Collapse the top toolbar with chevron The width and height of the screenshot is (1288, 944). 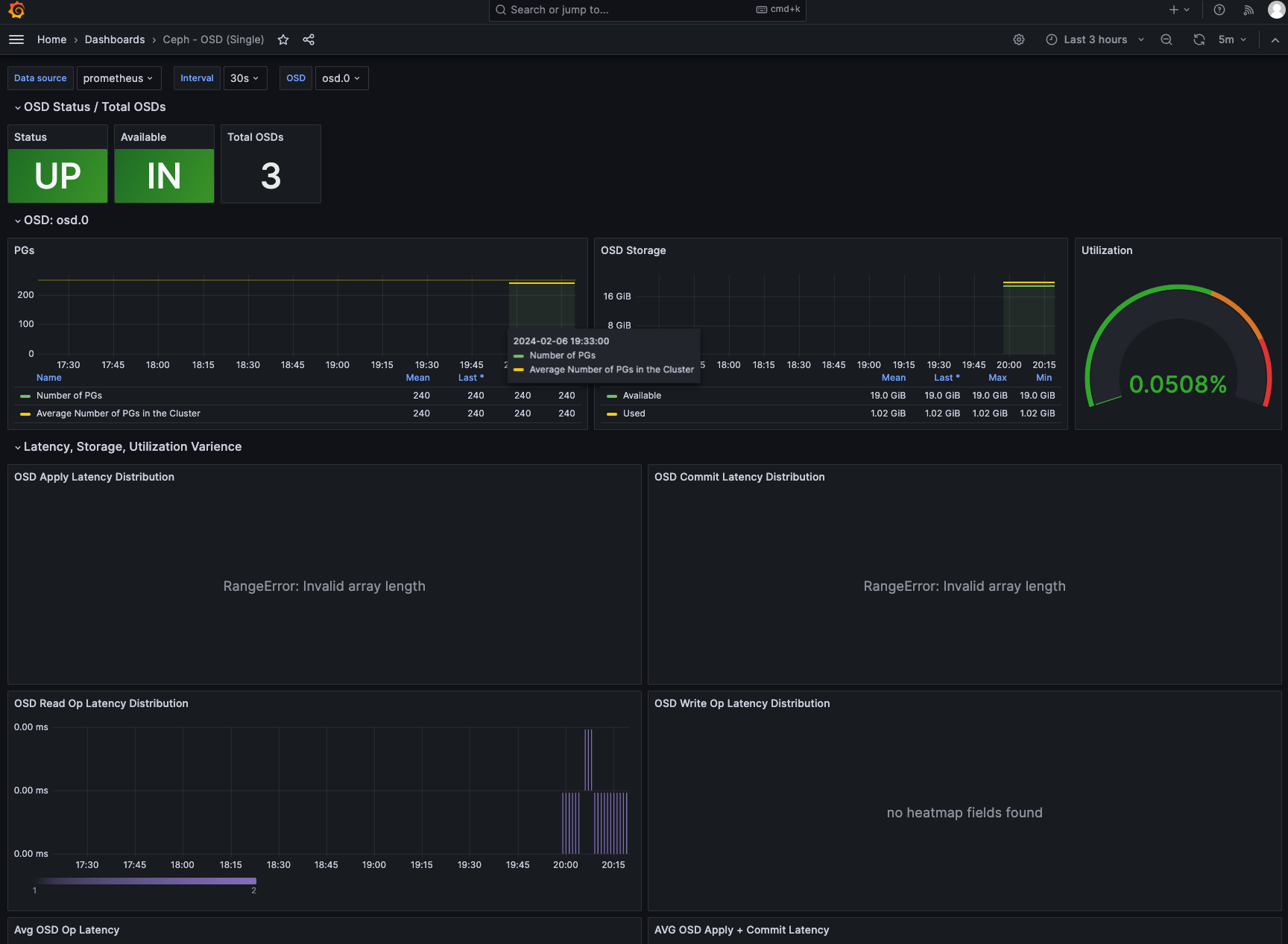[x=1275, y=40]
